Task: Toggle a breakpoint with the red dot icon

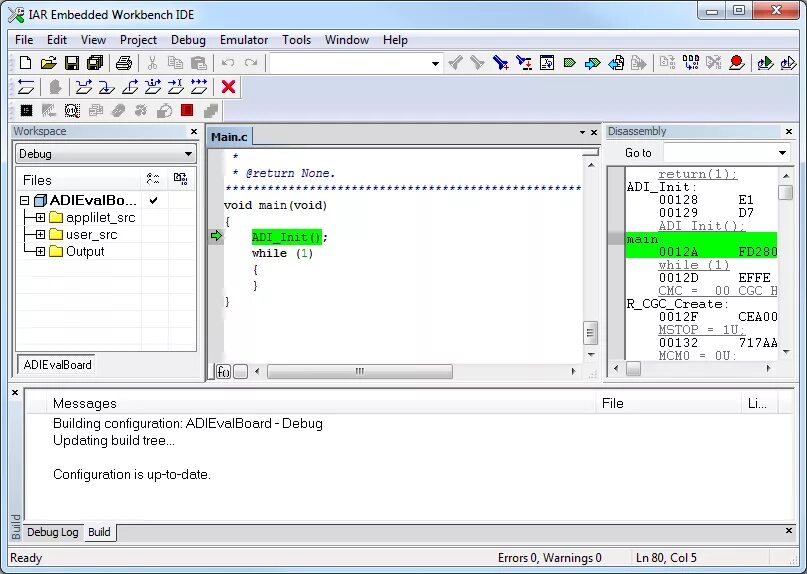Action: [x=737, y=63]
